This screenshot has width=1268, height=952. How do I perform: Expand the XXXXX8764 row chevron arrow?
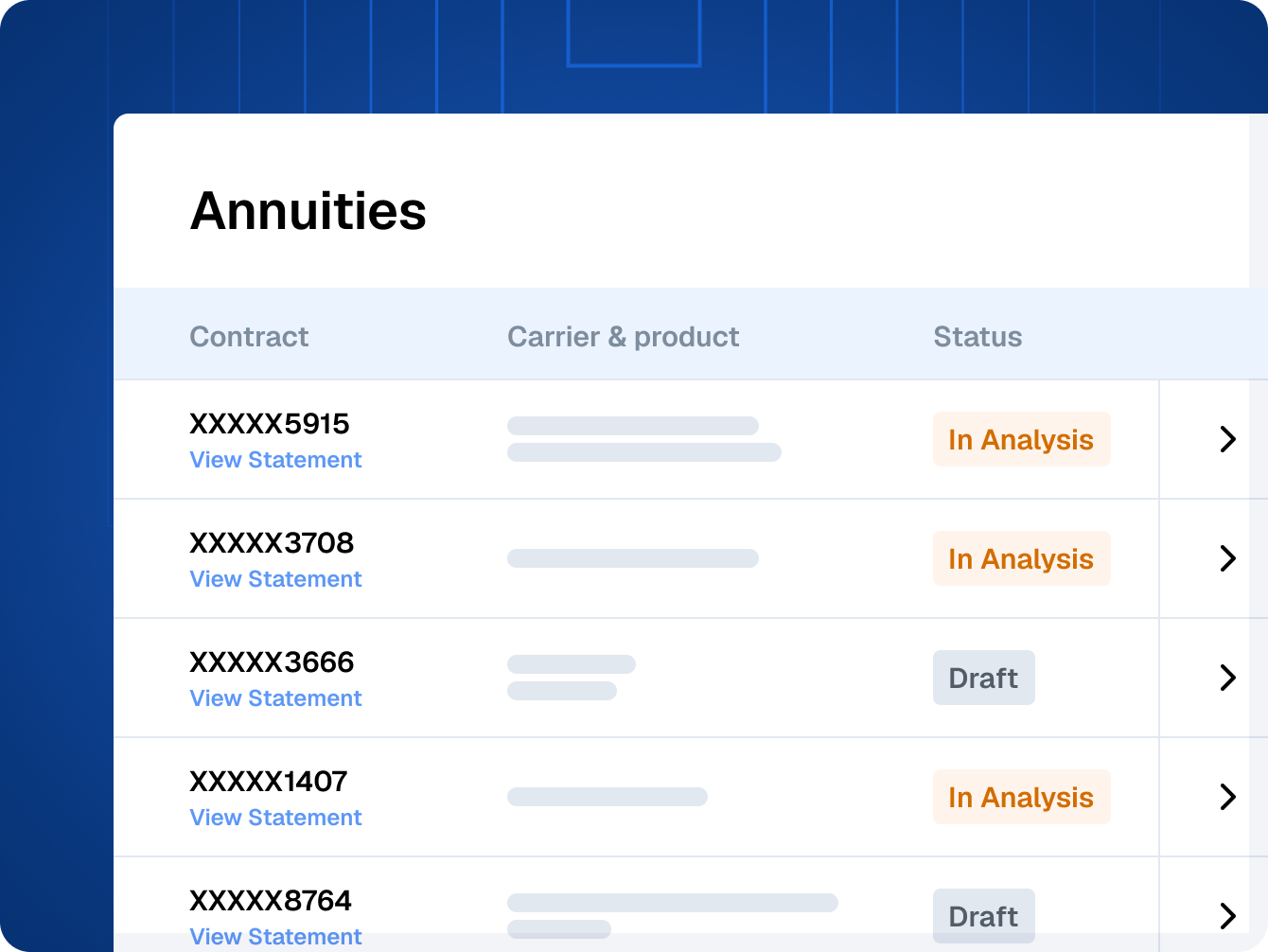tap(1227, 916)
